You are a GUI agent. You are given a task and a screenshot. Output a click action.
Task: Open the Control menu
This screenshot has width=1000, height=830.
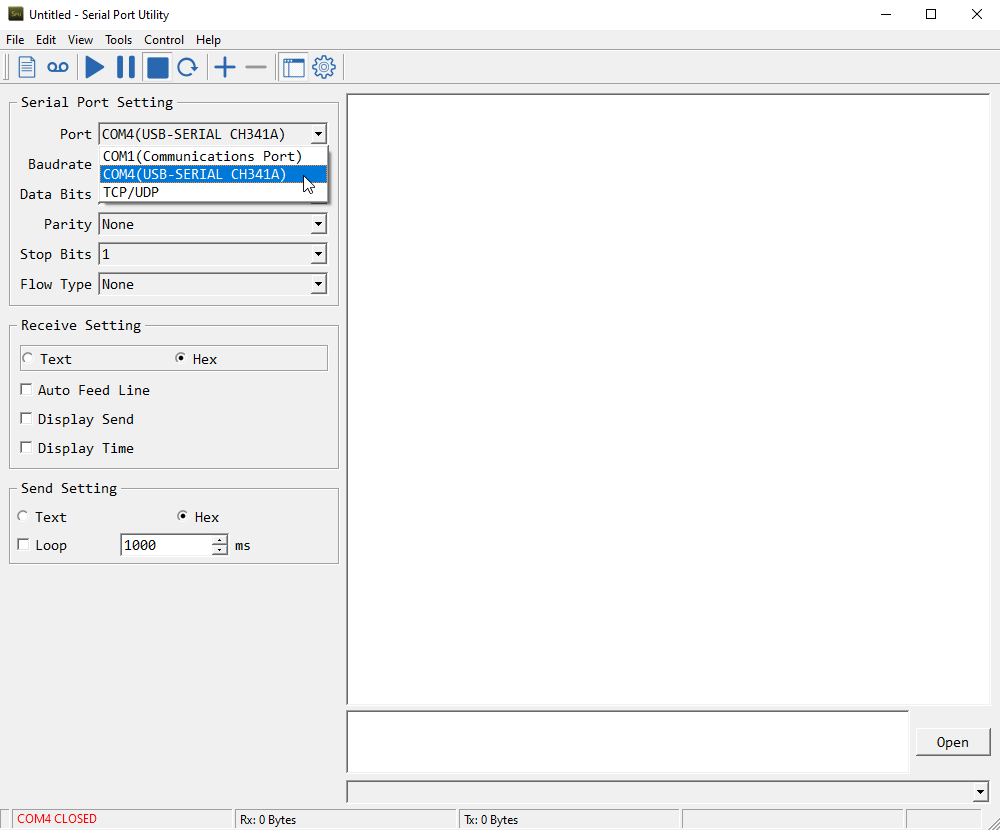tap(164, 40)
